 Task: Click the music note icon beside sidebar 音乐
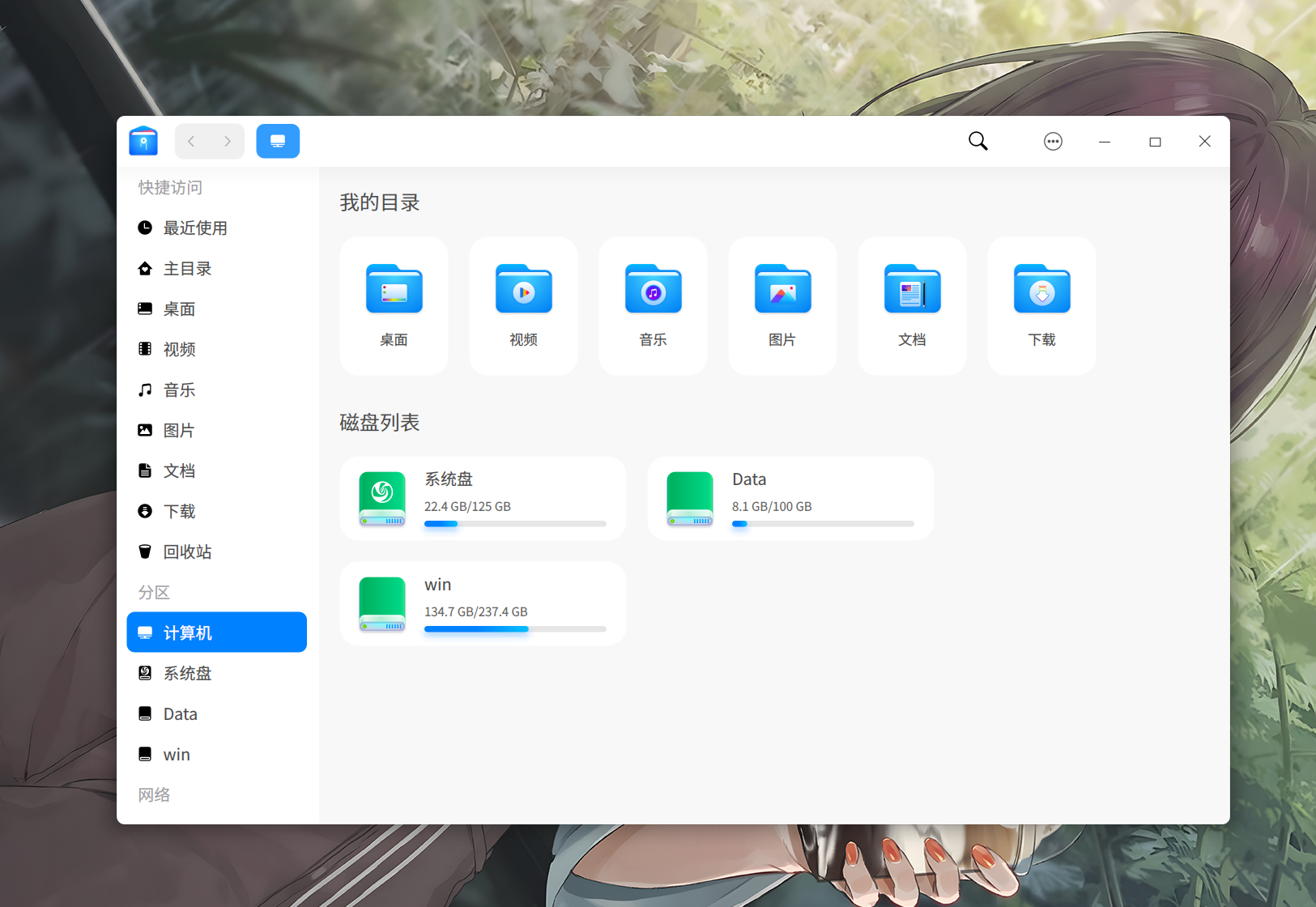tap(145, 390)
